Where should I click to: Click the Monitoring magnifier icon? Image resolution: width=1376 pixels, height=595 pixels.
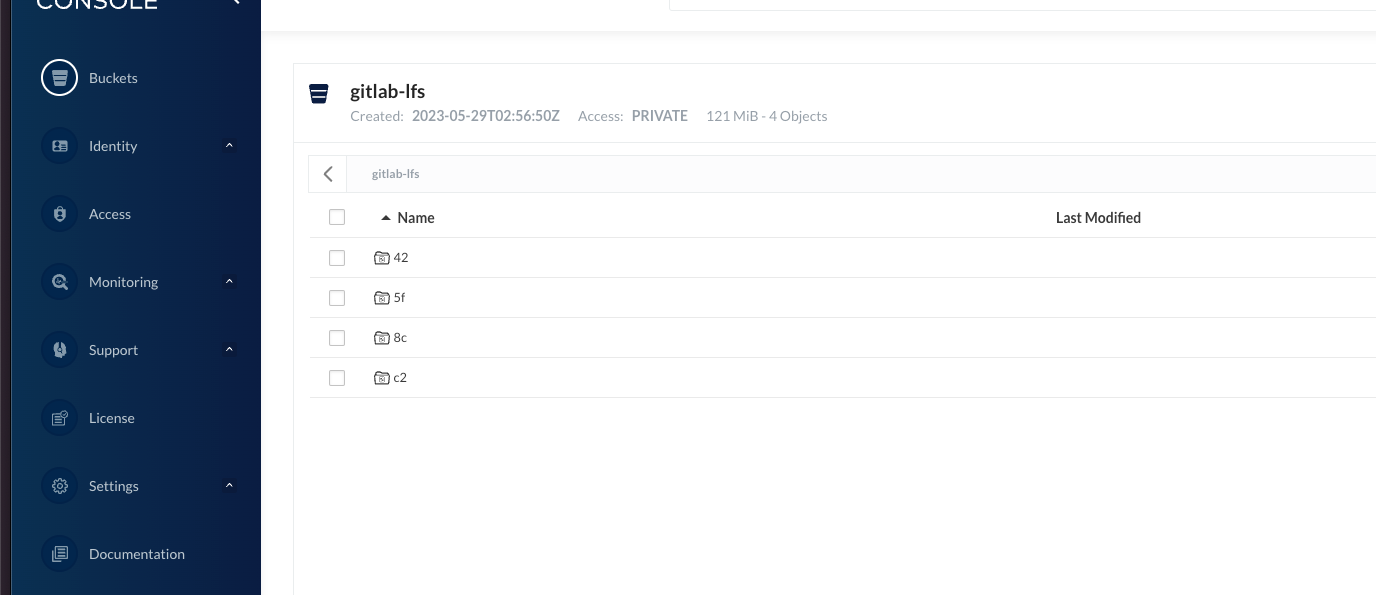pyautogui.click(x=59, y=282)
